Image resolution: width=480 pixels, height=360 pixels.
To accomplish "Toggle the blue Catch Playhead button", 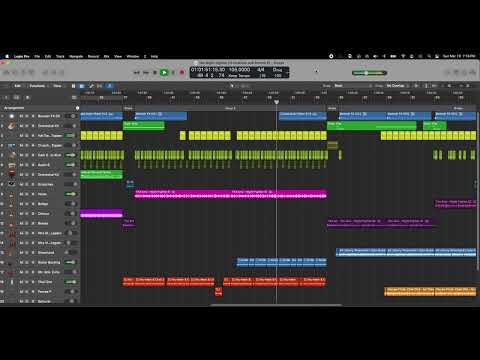I will point(109,86).
